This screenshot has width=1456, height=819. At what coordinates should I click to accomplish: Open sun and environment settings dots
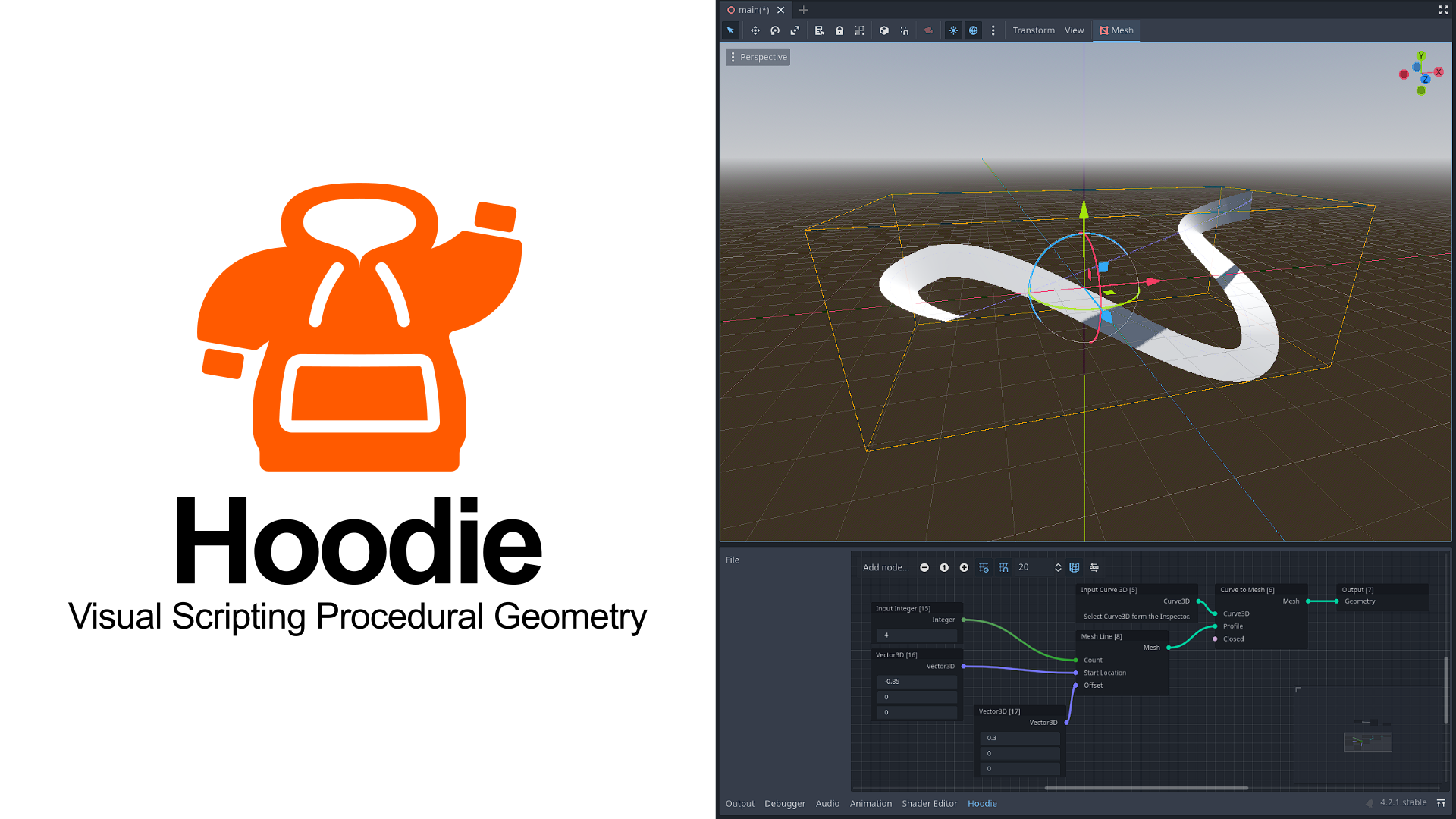tap(993, 30)
